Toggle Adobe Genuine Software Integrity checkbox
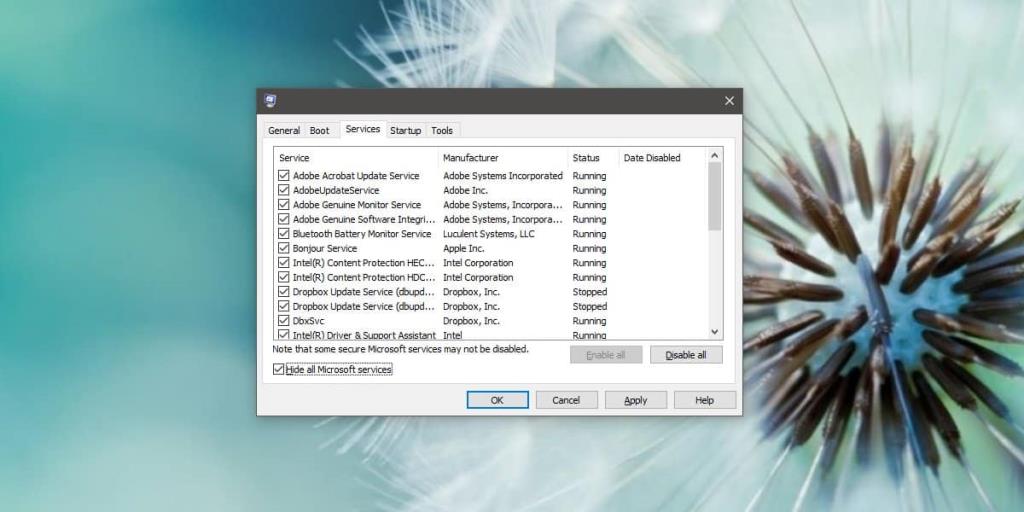1024x512 pixels. point(283,219)
